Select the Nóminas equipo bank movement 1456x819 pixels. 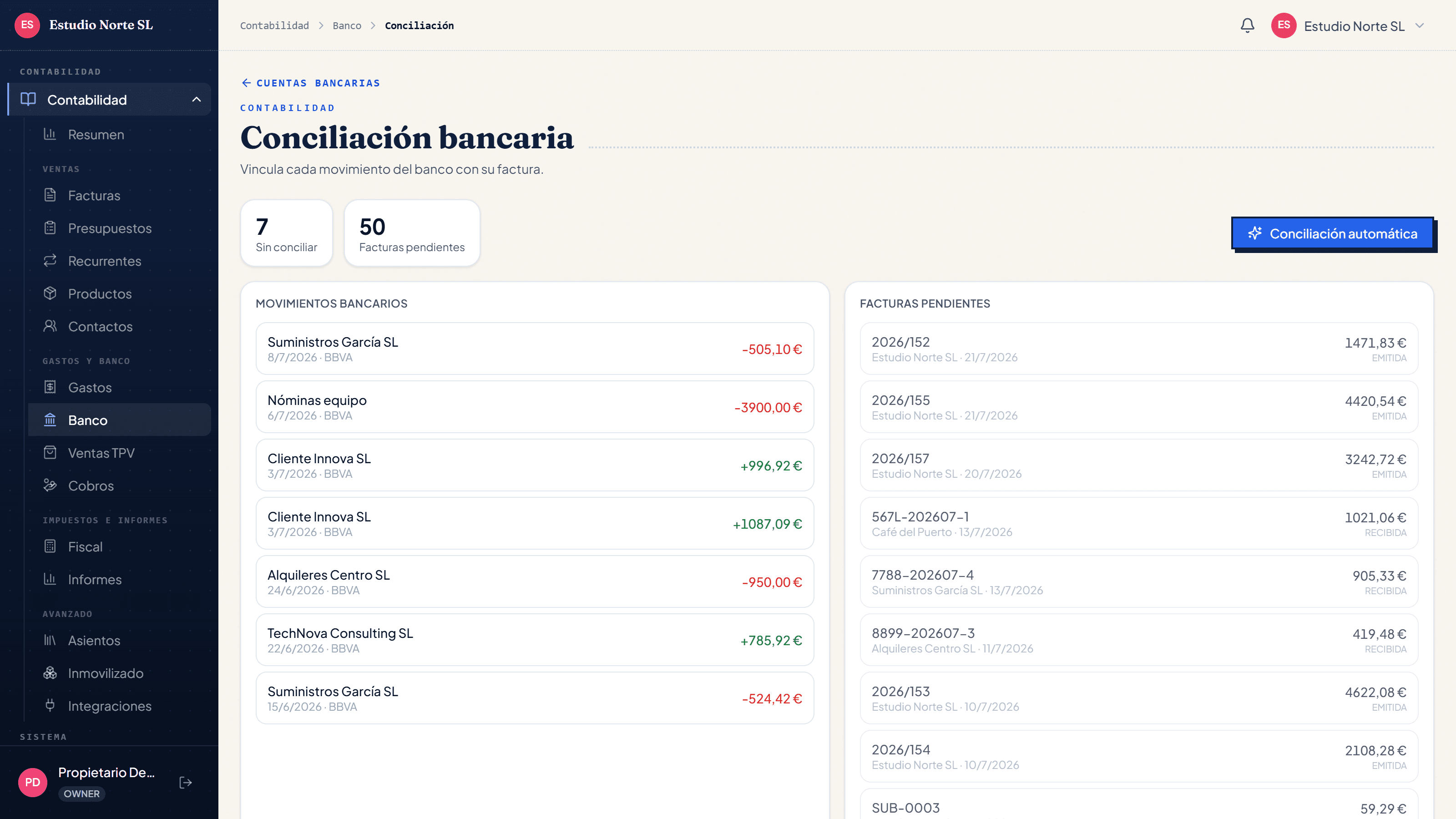[535, 407]
